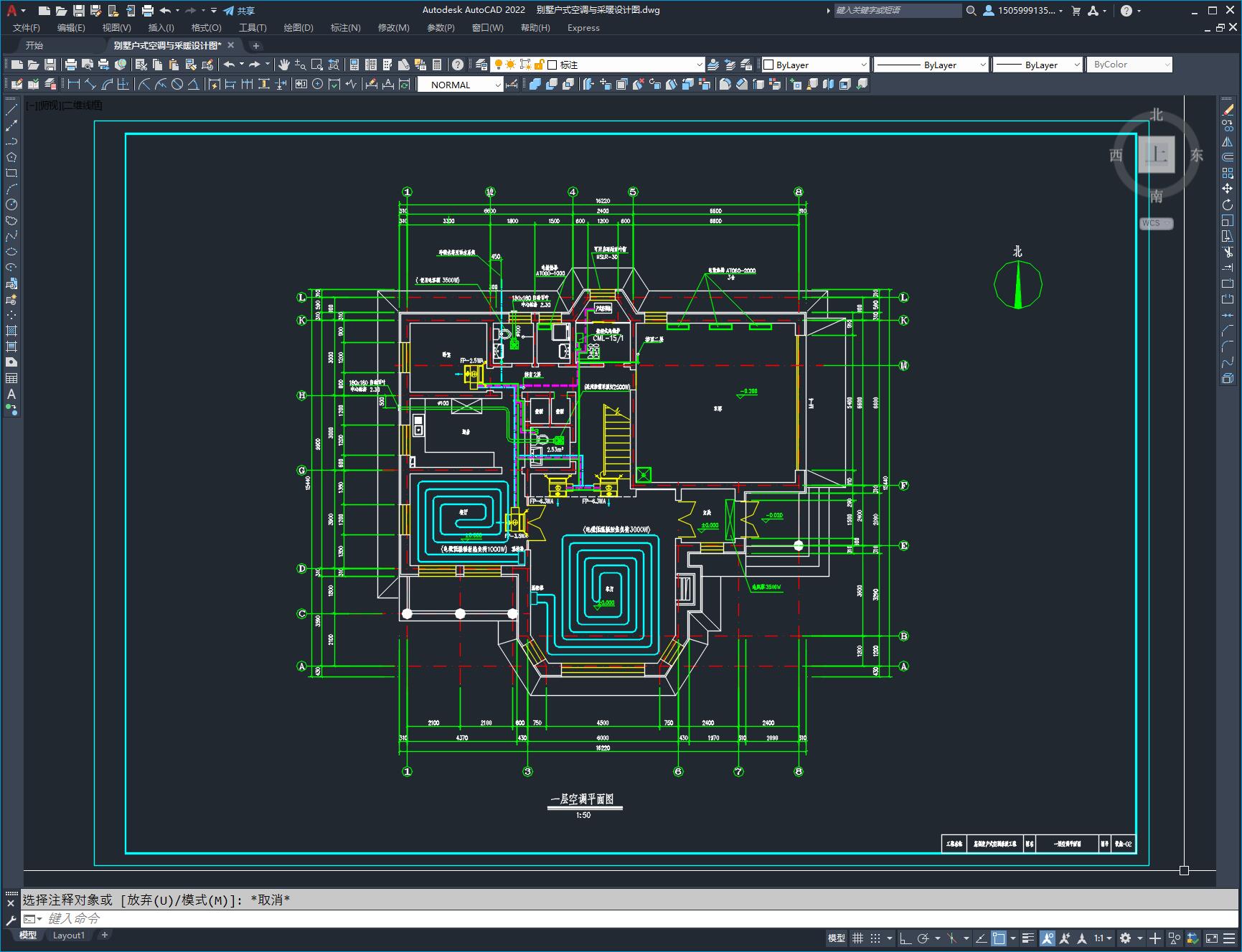Toggle object snap in status bar

tap(998, 938)
